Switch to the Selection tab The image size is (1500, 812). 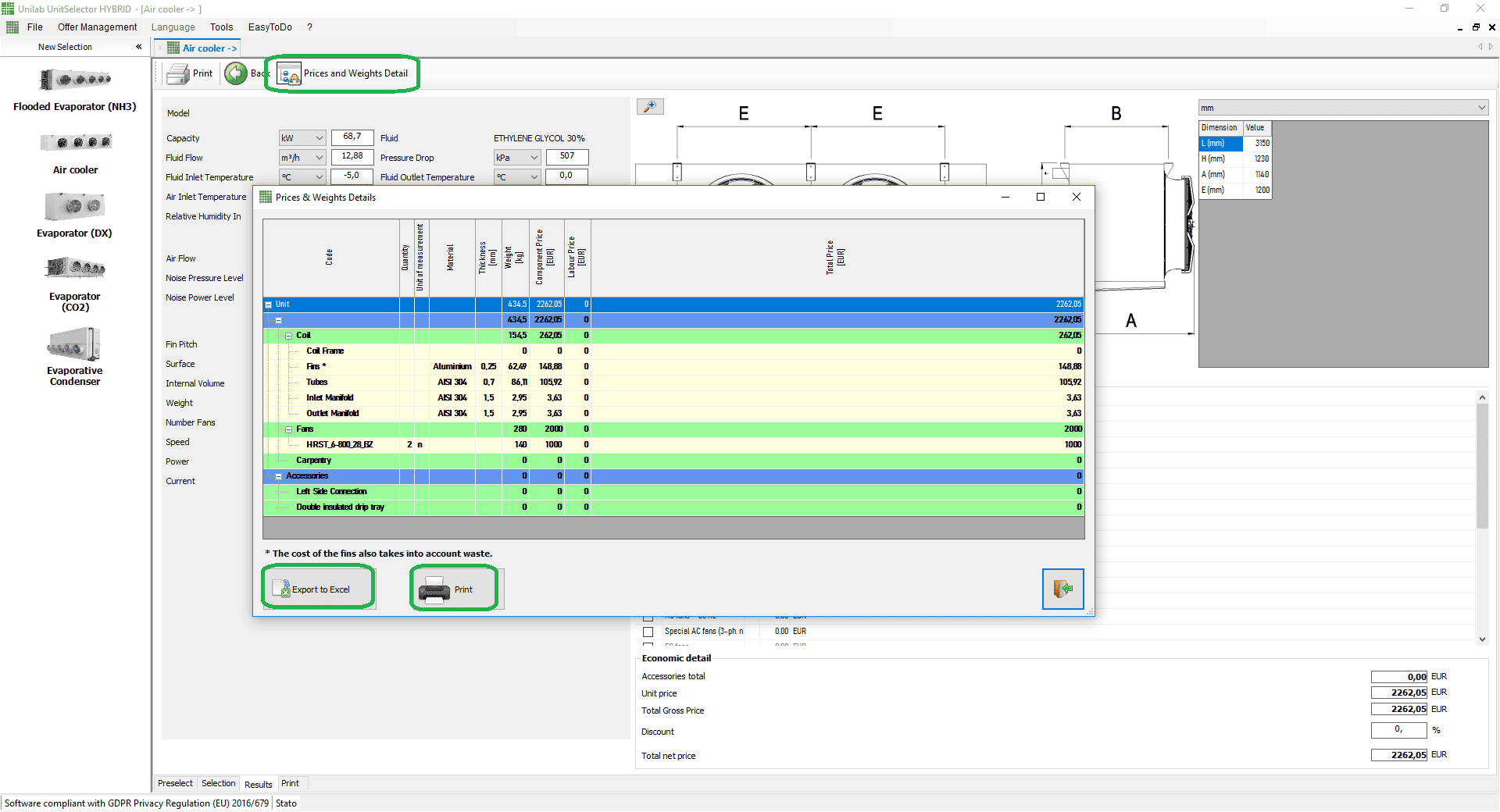[x=218, y=783]
